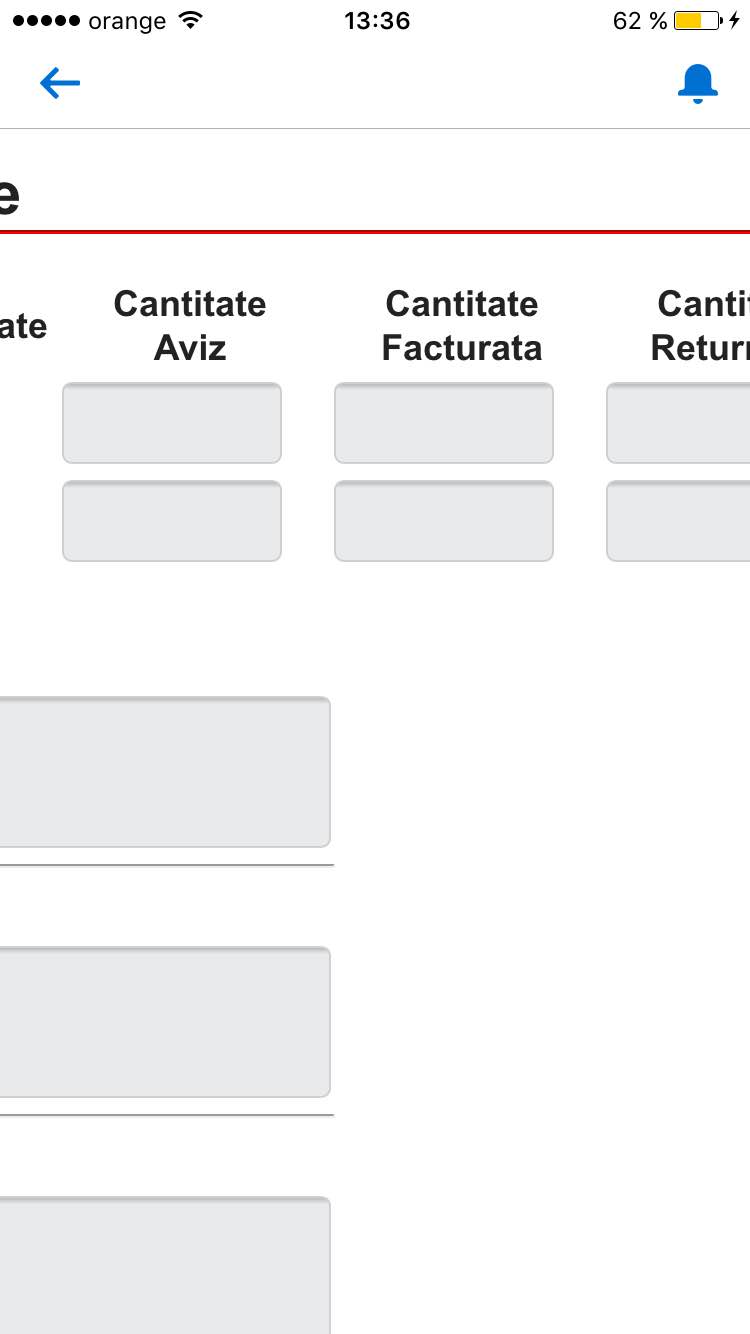
Task: Click the second large text area
Action: pos(165,1022)
